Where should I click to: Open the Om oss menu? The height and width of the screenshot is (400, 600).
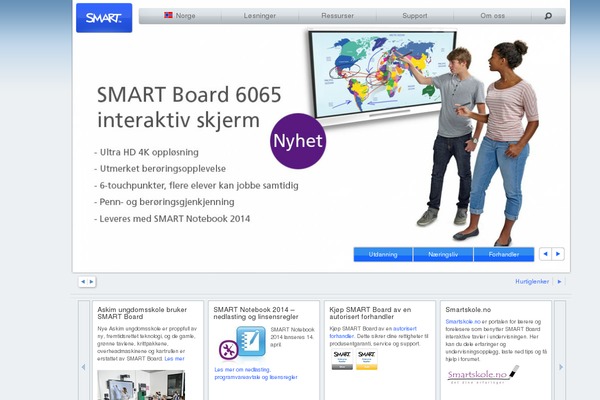[x=492, y=16]
